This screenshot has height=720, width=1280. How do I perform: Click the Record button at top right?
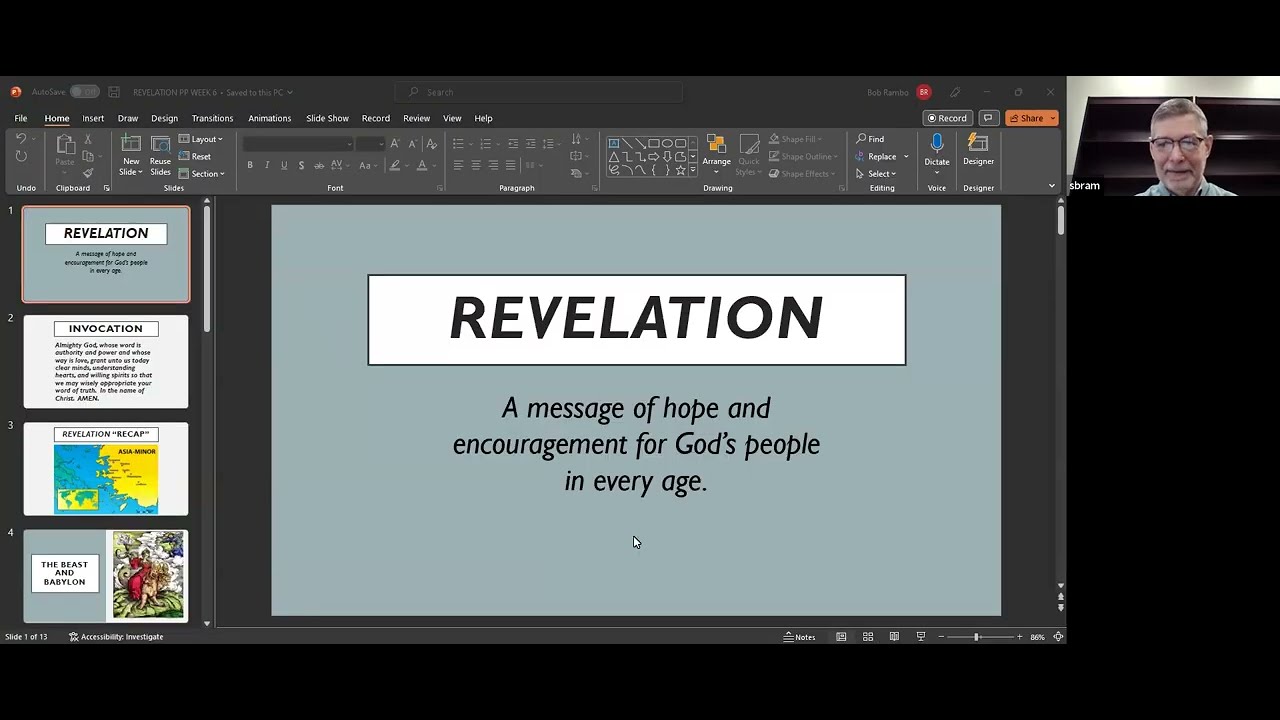[x=947, y=118]
